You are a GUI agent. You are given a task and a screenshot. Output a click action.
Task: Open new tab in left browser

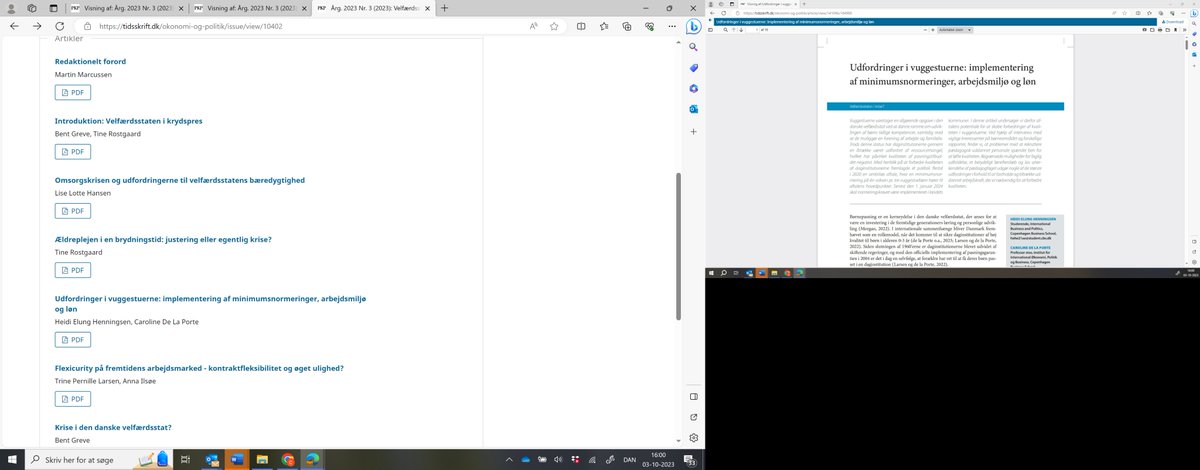click(x=444, y=7)
